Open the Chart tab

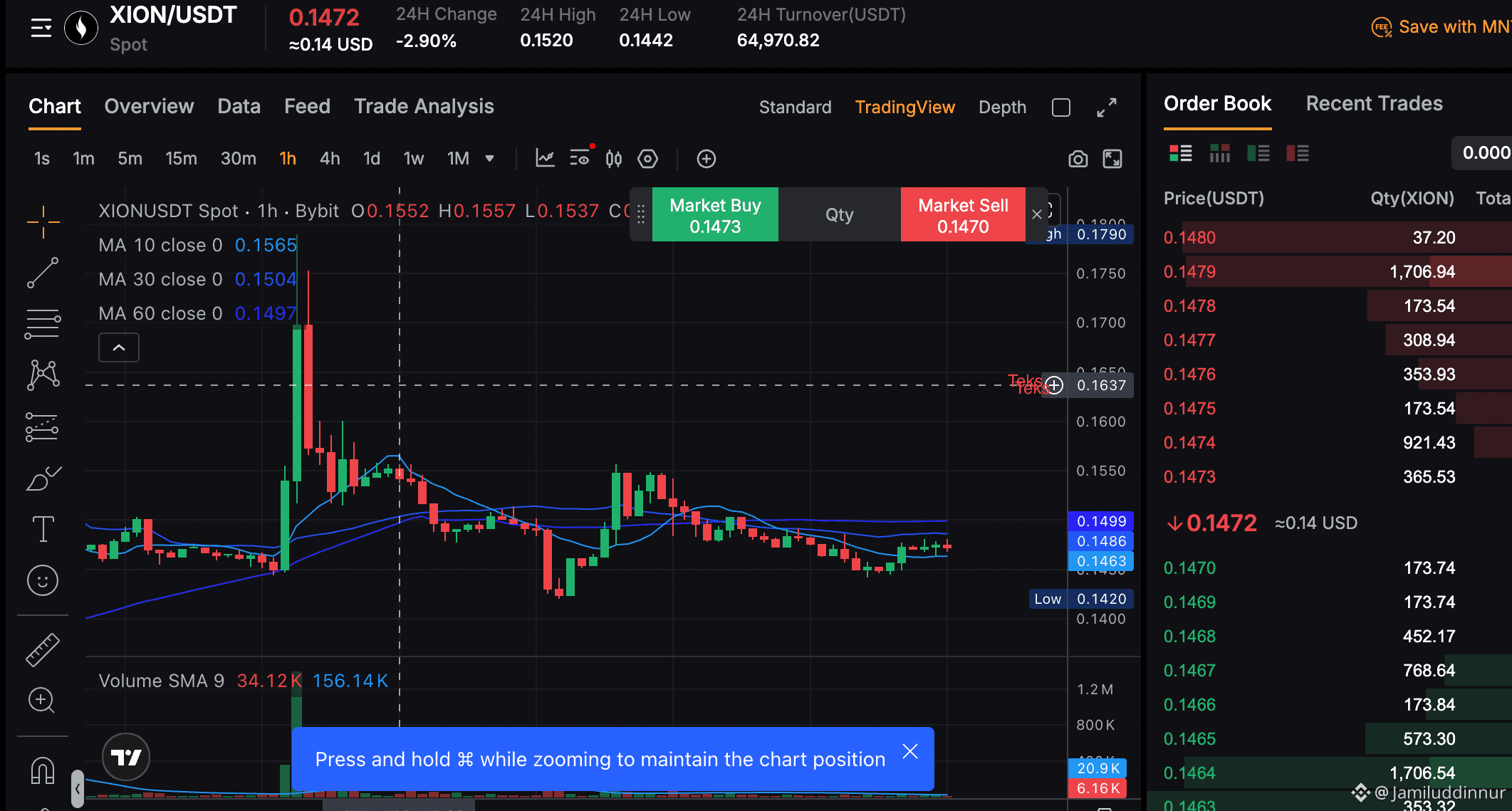point(55,106)
